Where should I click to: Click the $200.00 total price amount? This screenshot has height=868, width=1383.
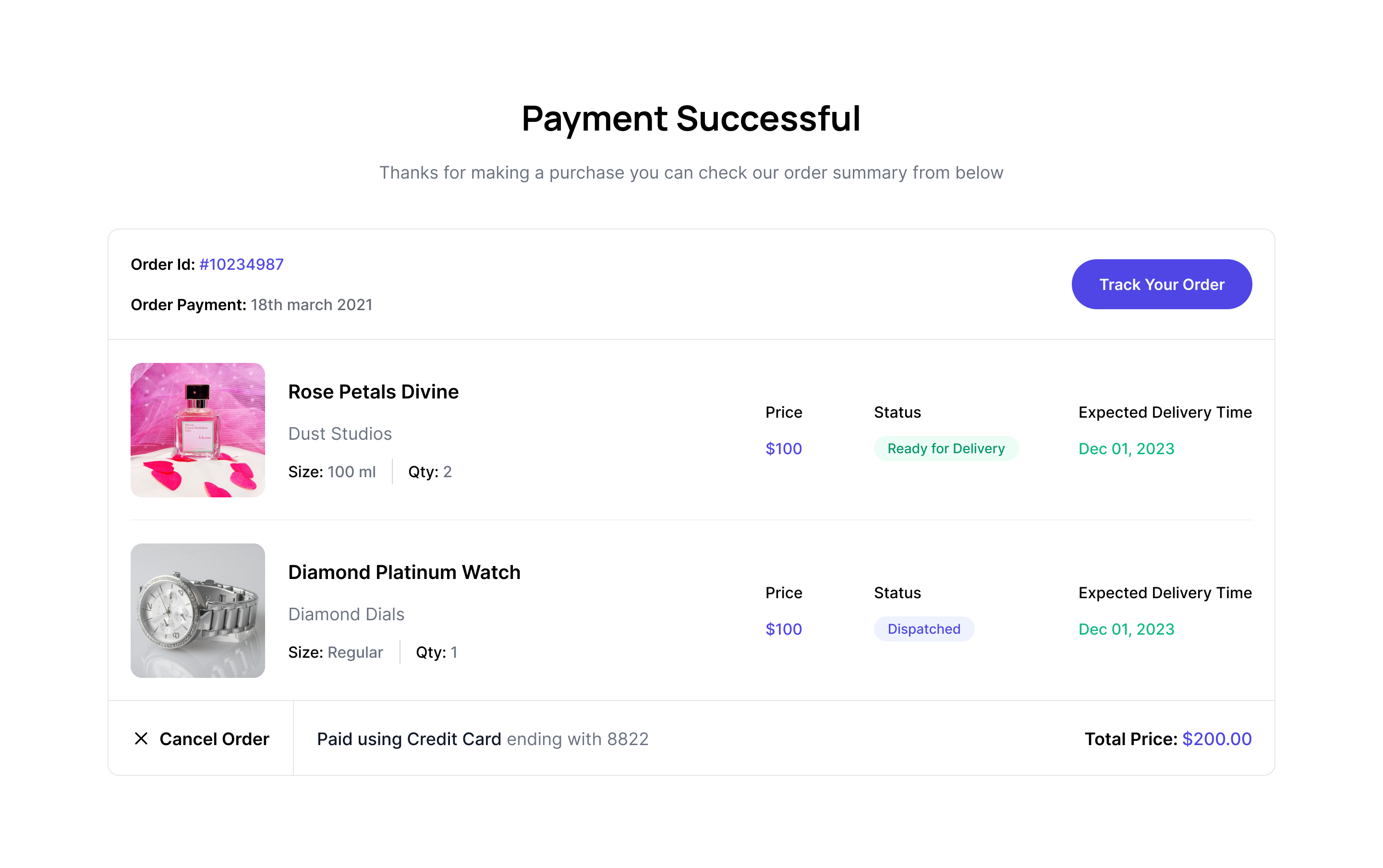[x=1216, y=739]
